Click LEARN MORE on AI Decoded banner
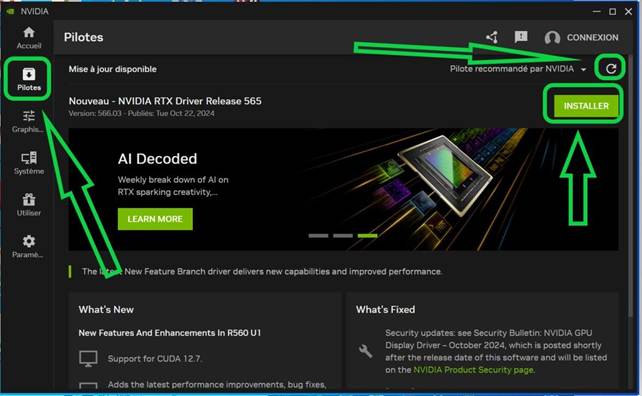Image resolution: width=642 pixels, height=396 pixels. click(155, 219)
